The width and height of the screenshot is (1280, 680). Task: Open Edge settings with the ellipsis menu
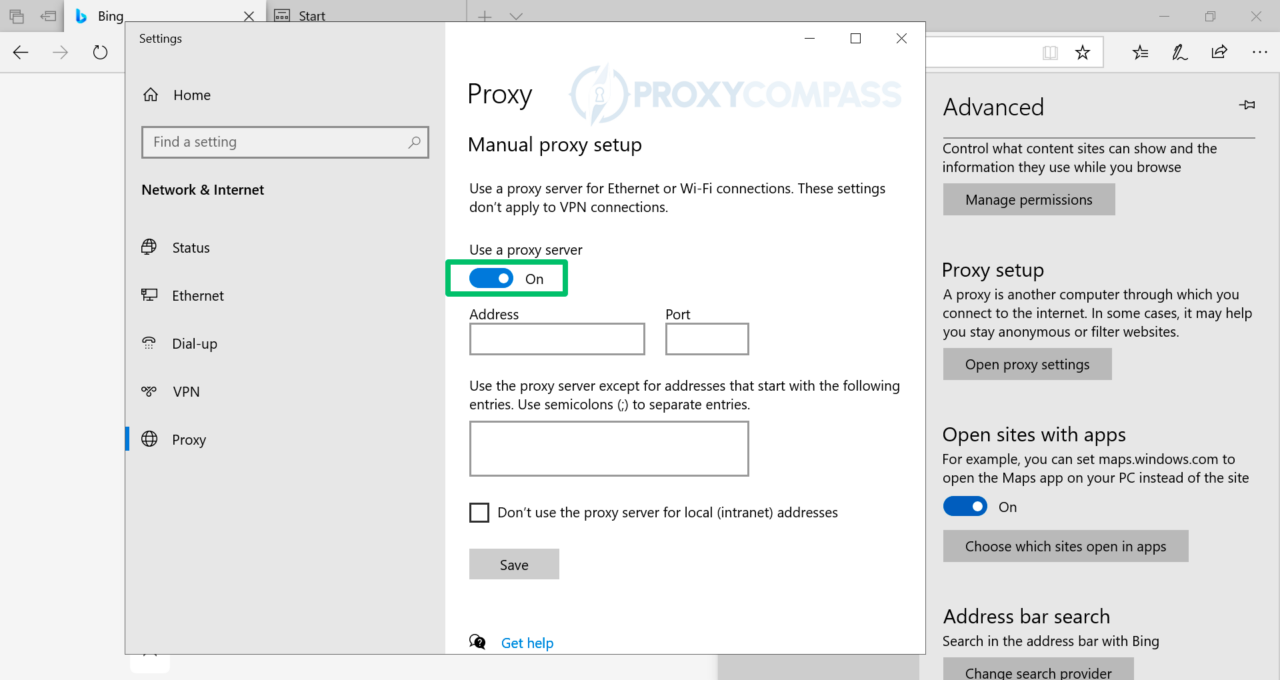click(1259, 51)
